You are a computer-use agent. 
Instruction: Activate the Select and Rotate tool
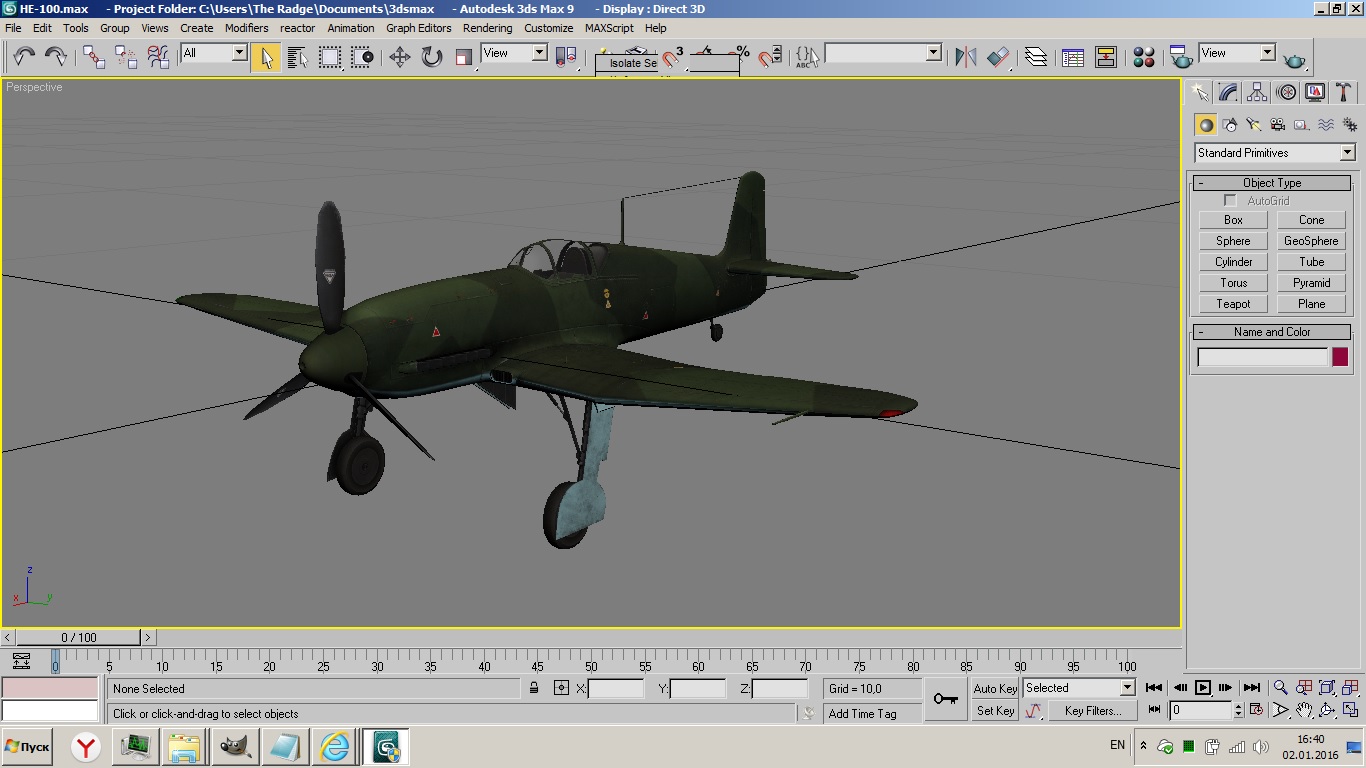(432, 57)
